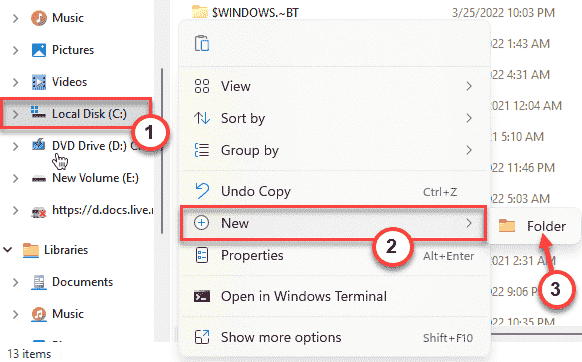The image size is (582, 362).
Task: Collapse the Libraries section chevron
Action: 8,250
